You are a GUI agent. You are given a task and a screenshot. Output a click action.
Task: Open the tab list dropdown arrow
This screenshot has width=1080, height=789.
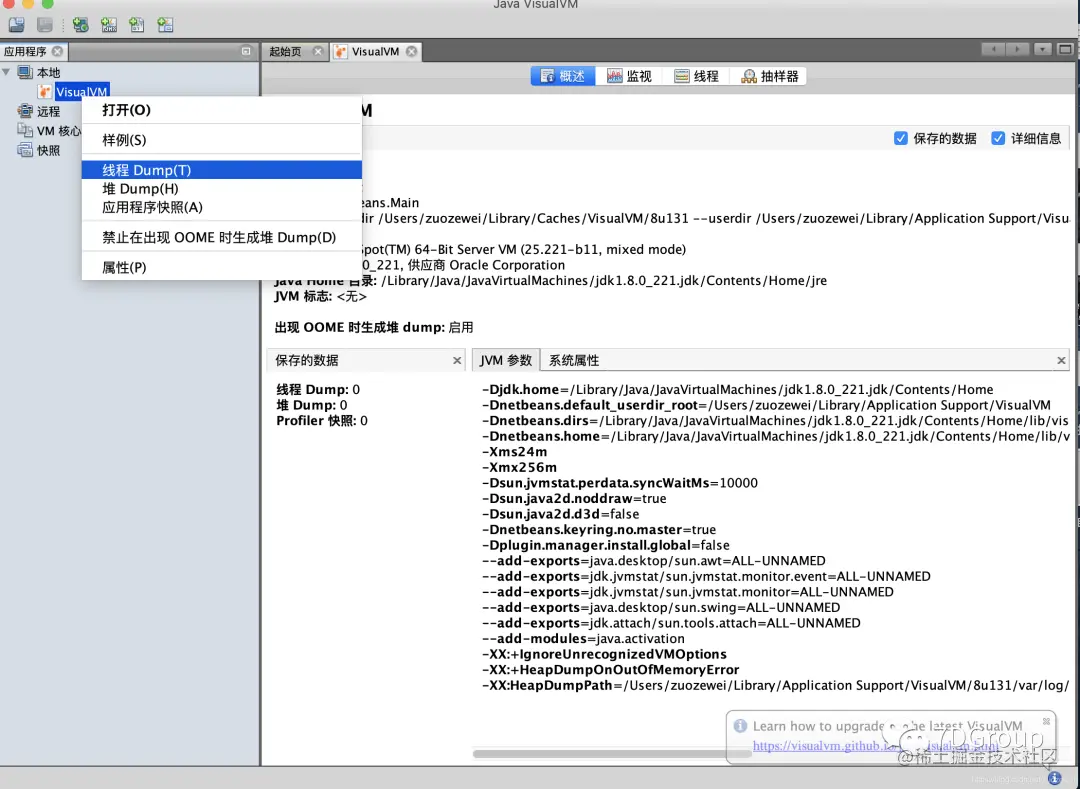tap(1041, 47)
